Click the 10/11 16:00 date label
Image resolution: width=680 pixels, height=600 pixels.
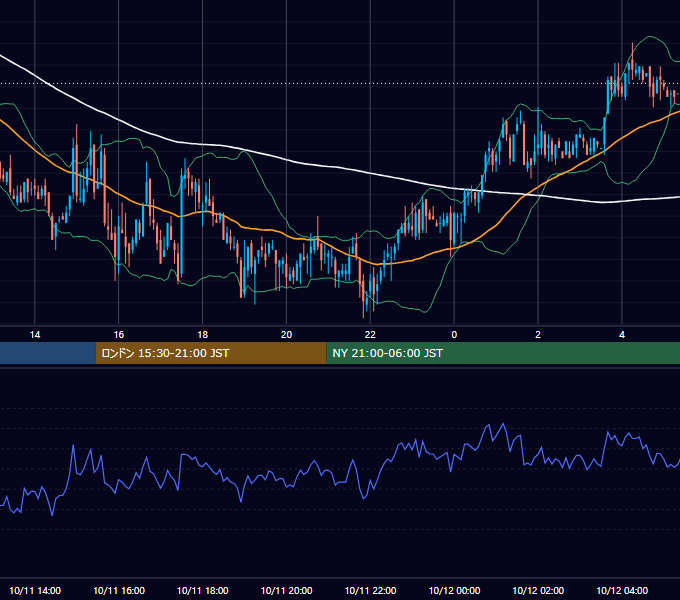click(x=119, y=590)
